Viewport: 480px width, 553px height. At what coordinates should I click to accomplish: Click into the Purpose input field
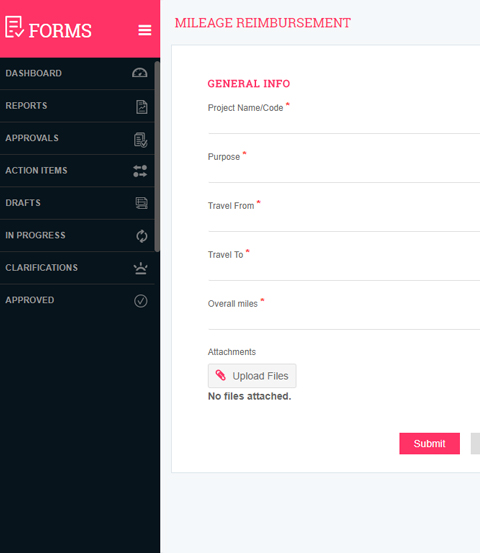tap(344, 174)
